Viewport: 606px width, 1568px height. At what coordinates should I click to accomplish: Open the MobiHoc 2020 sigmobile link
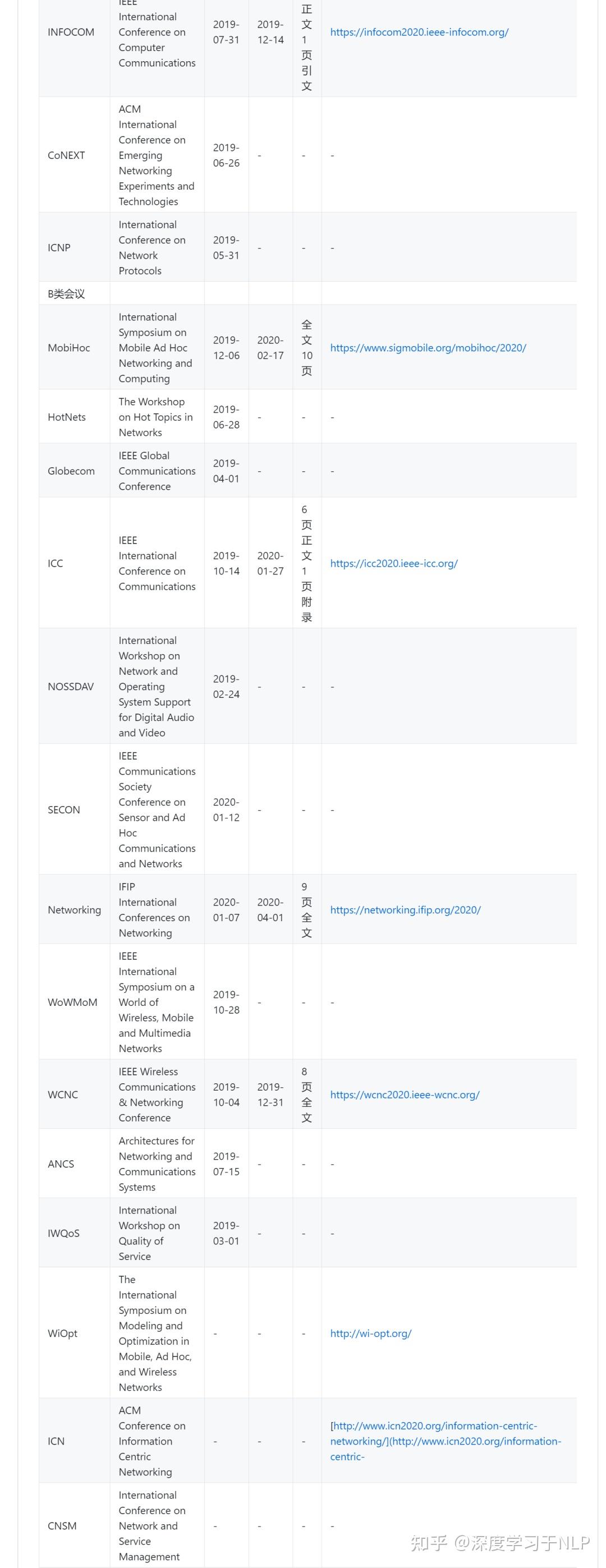point(428,348)
